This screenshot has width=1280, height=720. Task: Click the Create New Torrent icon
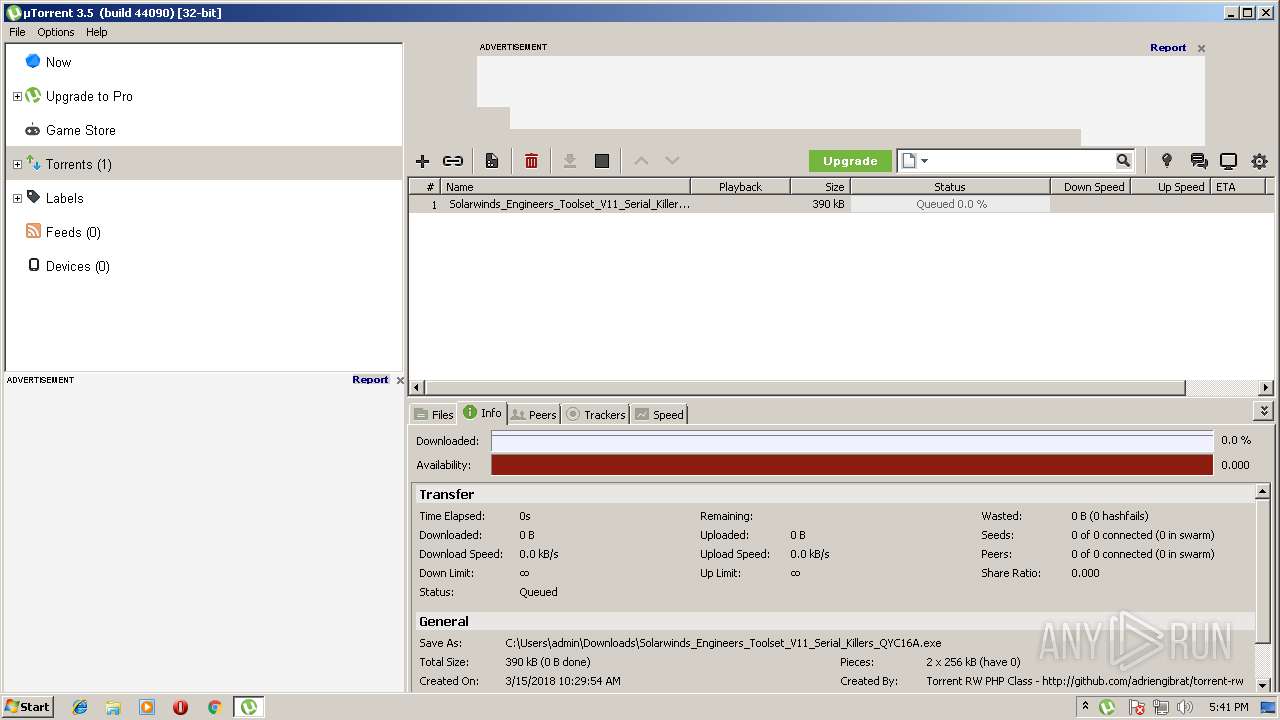492,161
